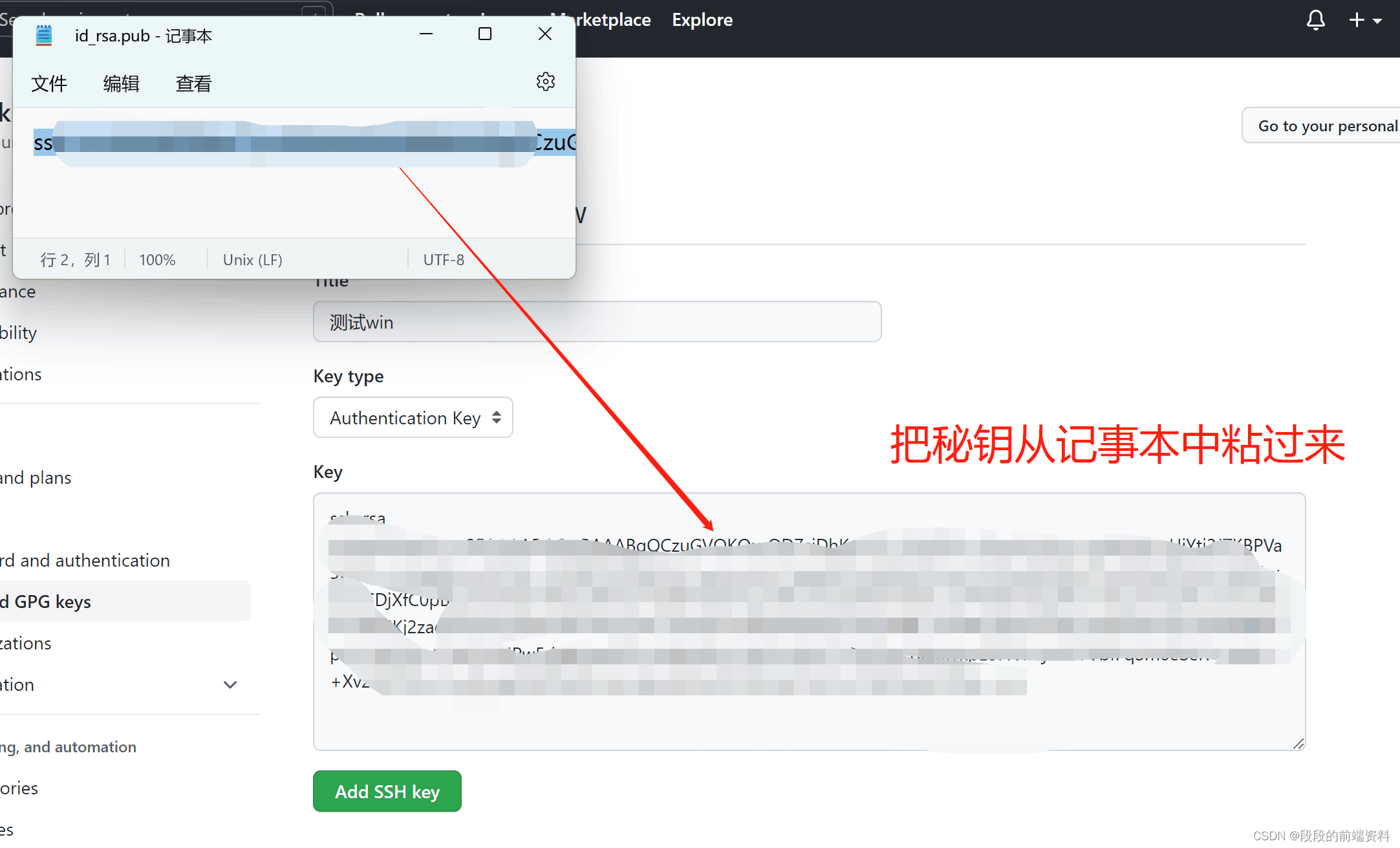Viewport: 1400px width, 848px height.
Task: Click the Add SSH key button
Action: pyautogui.click(x=387, y=791)
